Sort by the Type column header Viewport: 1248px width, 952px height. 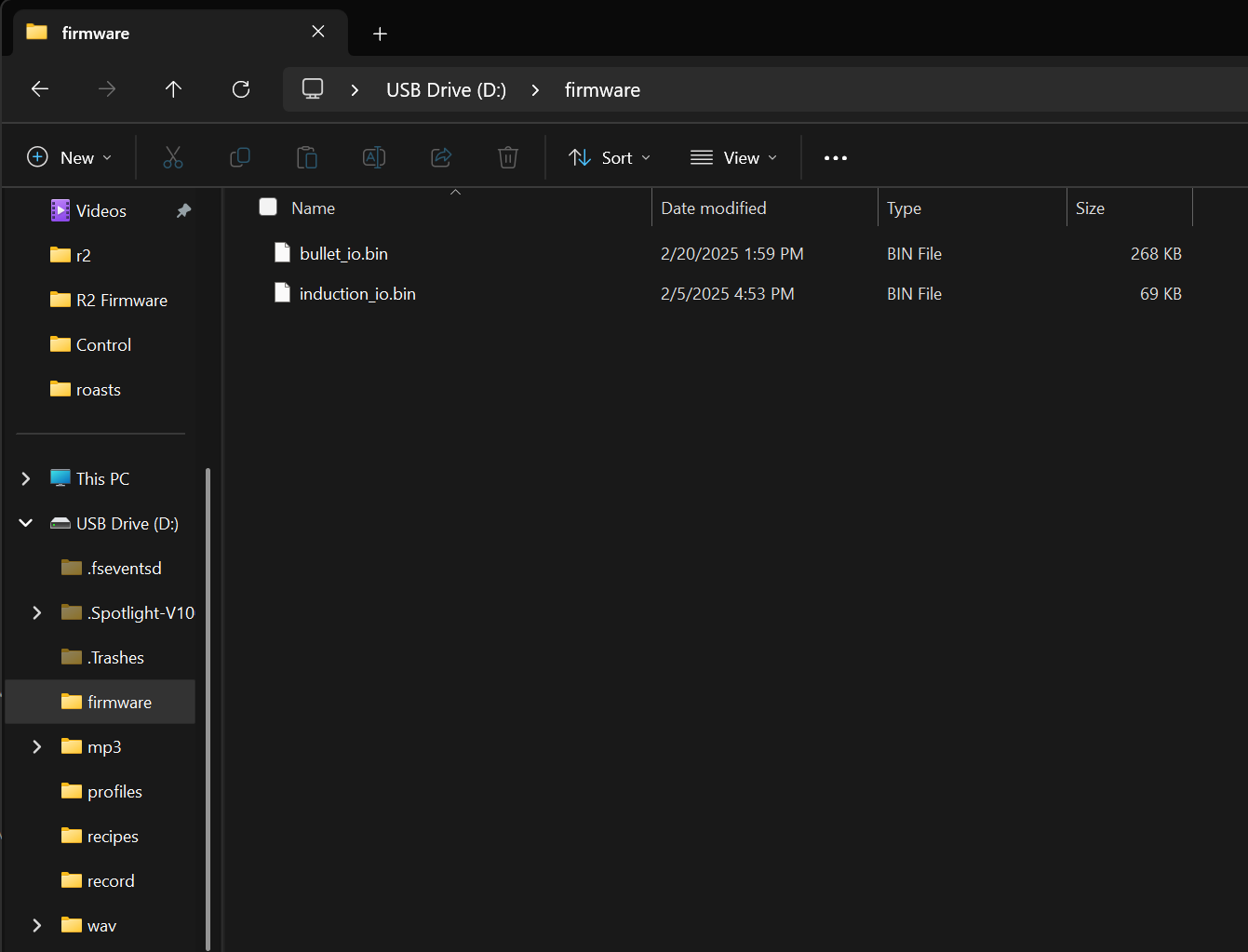click(x=904, y=208)
